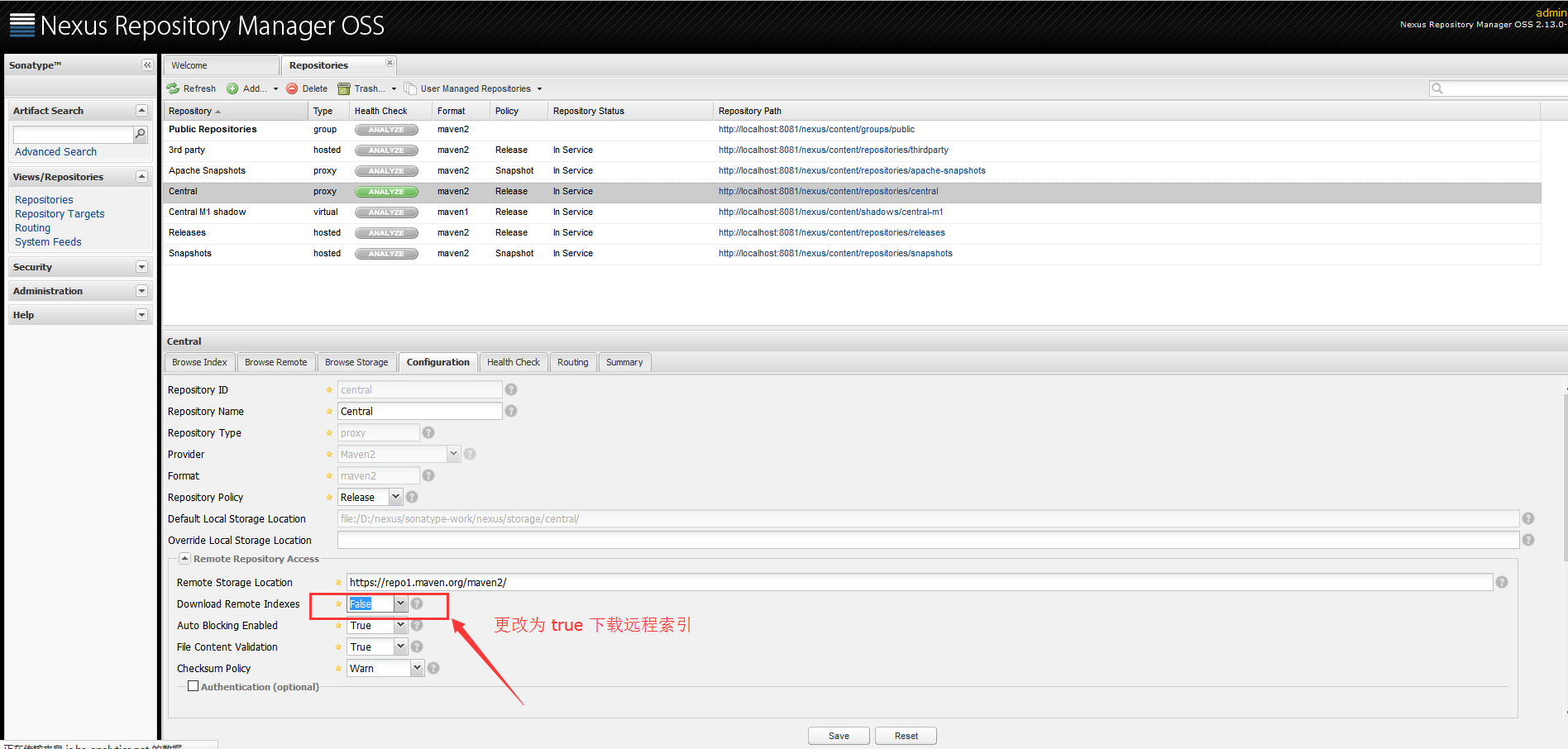This screenshot has height=749, width=1568.
Task: Switch to the Welcome tab
Action: [221, 65]
